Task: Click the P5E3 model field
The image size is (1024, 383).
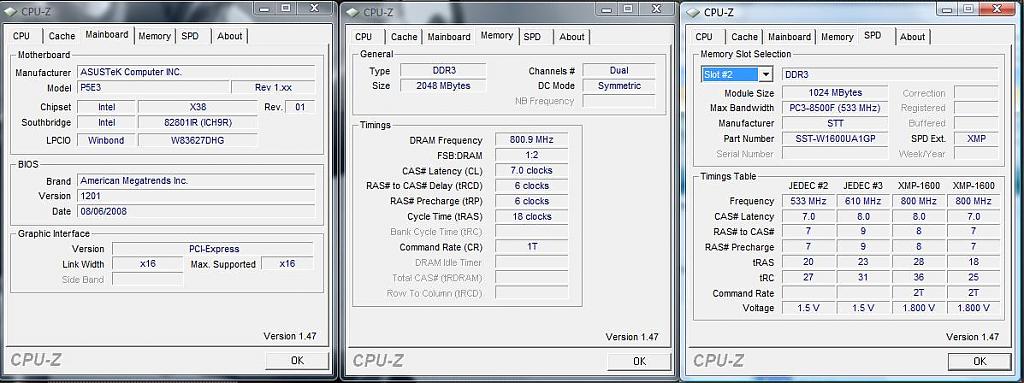Action: point(153,88)
